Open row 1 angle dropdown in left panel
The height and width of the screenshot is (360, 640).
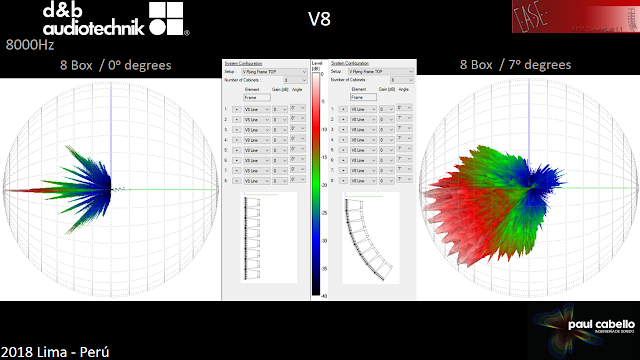[298, 108]
